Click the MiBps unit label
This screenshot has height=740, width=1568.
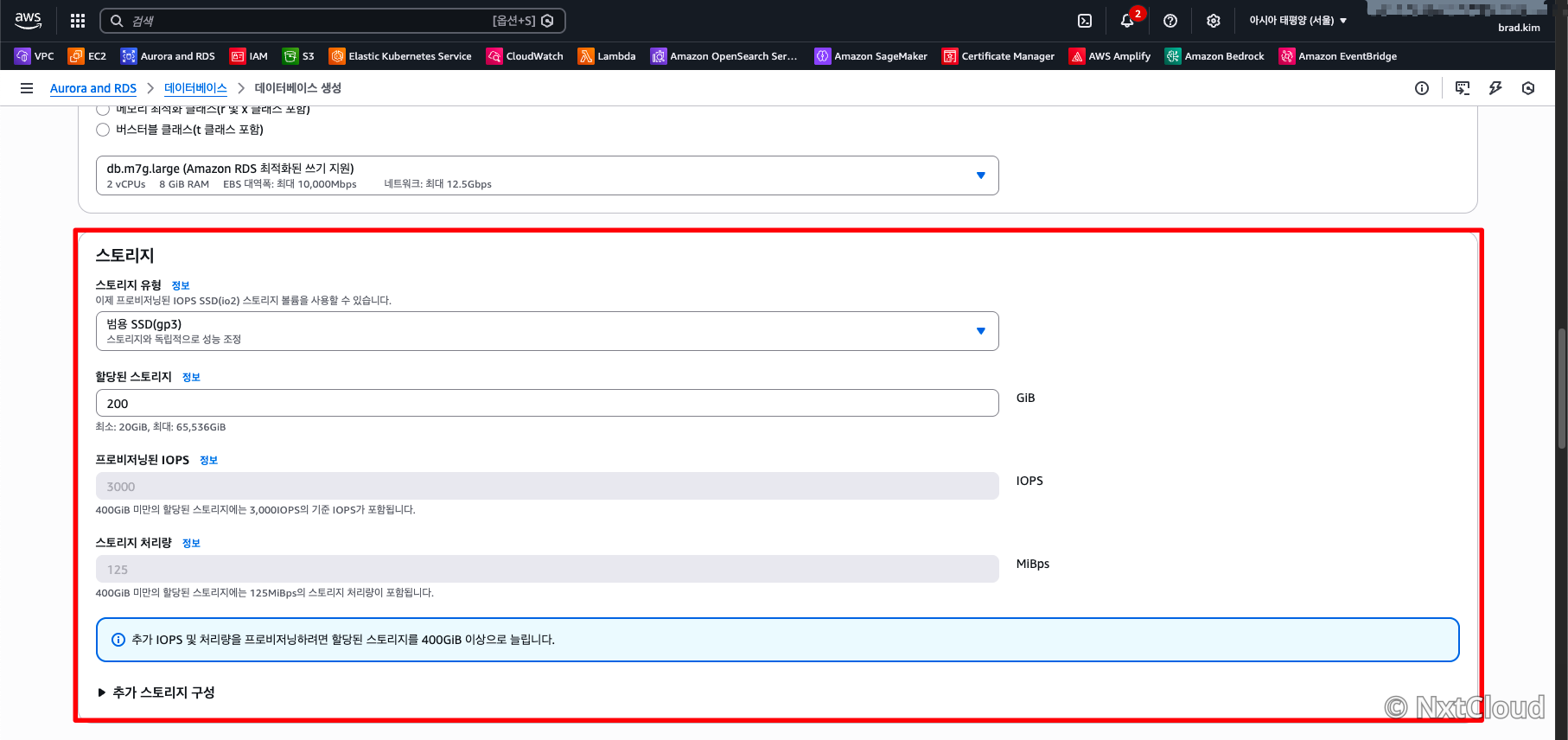pos(1033,564)
